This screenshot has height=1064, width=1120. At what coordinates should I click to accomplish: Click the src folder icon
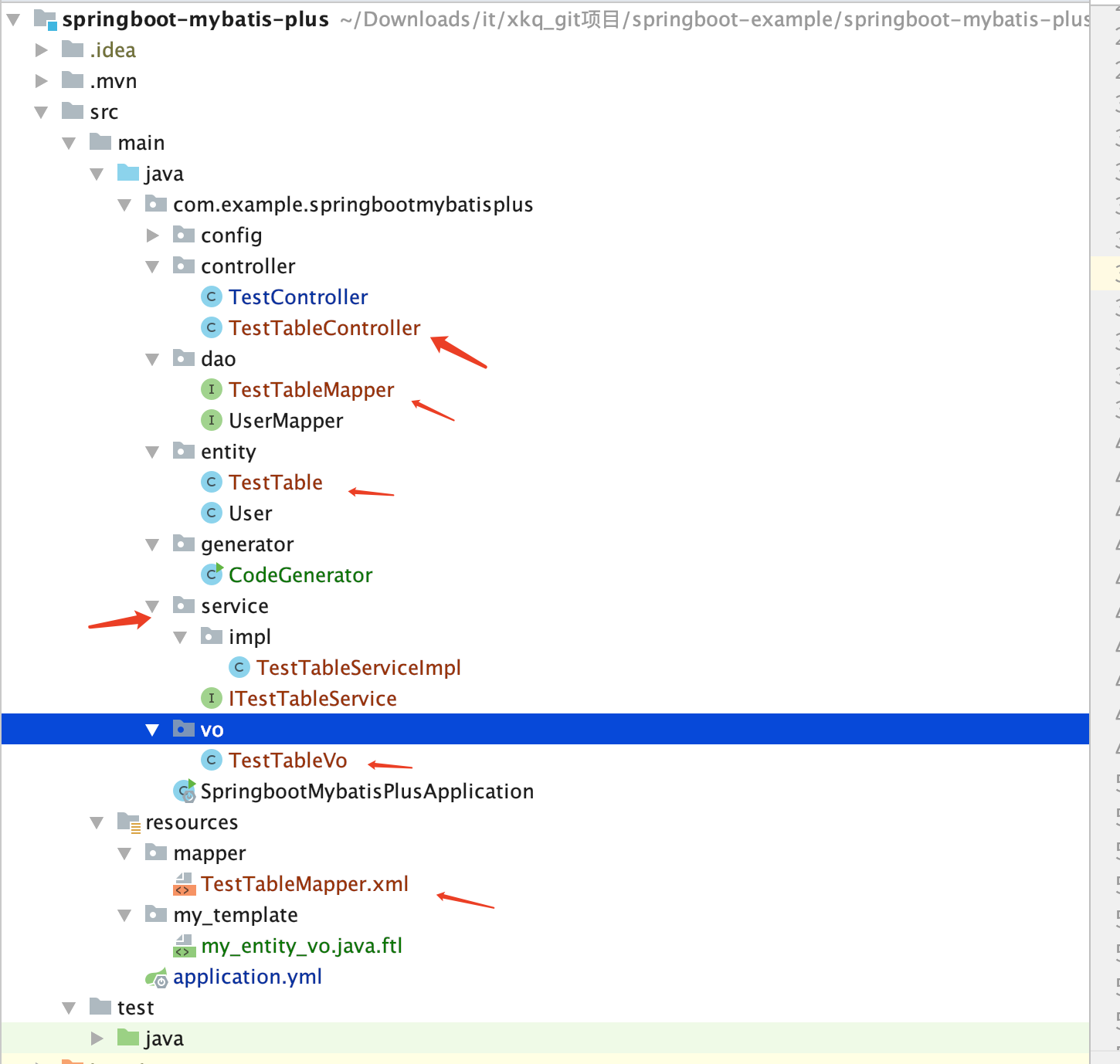coord(73,111)
